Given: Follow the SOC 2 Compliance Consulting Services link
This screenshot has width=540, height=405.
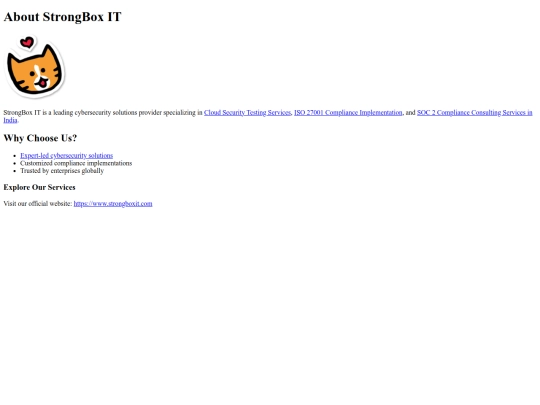Looking at the screenshot, I should pyautogui.click(x=475, y=113).
